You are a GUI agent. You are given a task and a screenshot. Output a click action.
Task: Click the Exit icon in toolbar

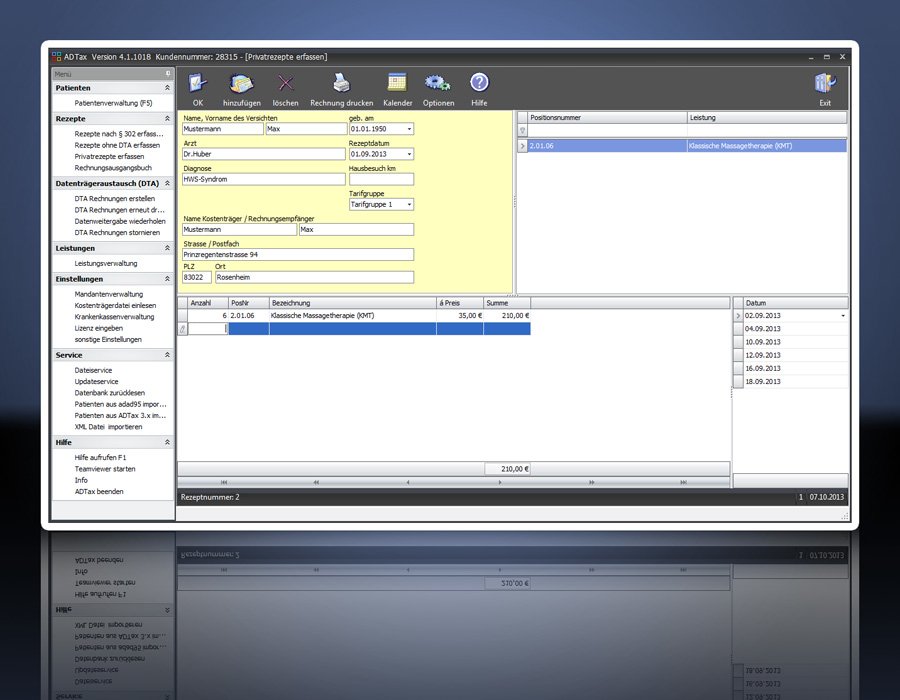(x=825, y=84)
